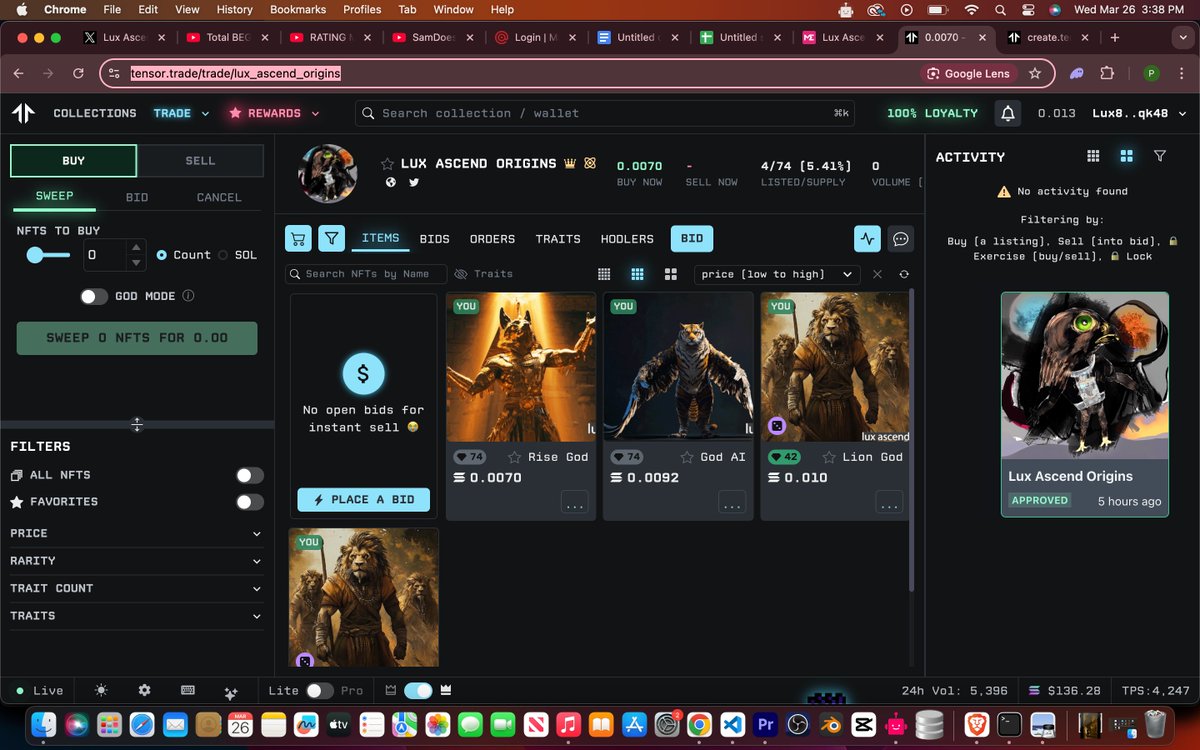Click the Search NFTs by Name field
This screenshot has height=750, width=1200.
coord(365,274)
